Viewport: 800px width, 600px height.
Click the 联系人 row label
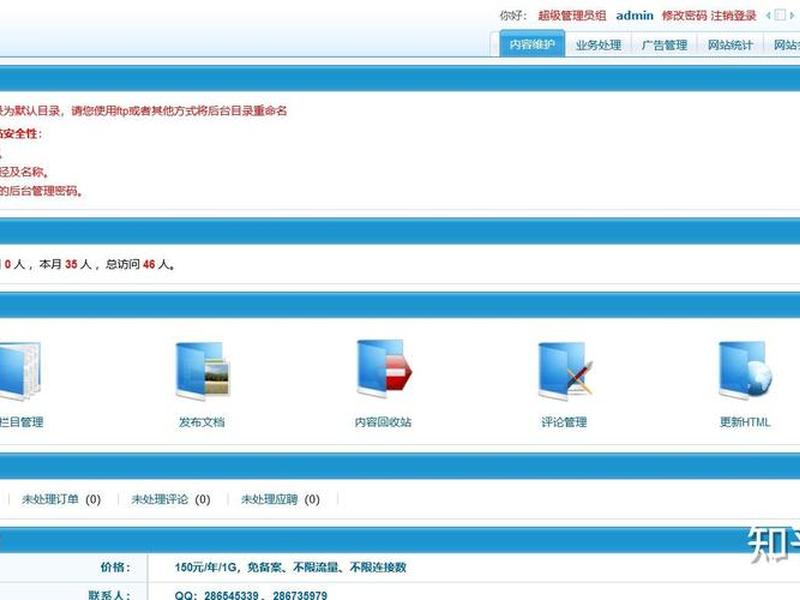coord(109,595)
